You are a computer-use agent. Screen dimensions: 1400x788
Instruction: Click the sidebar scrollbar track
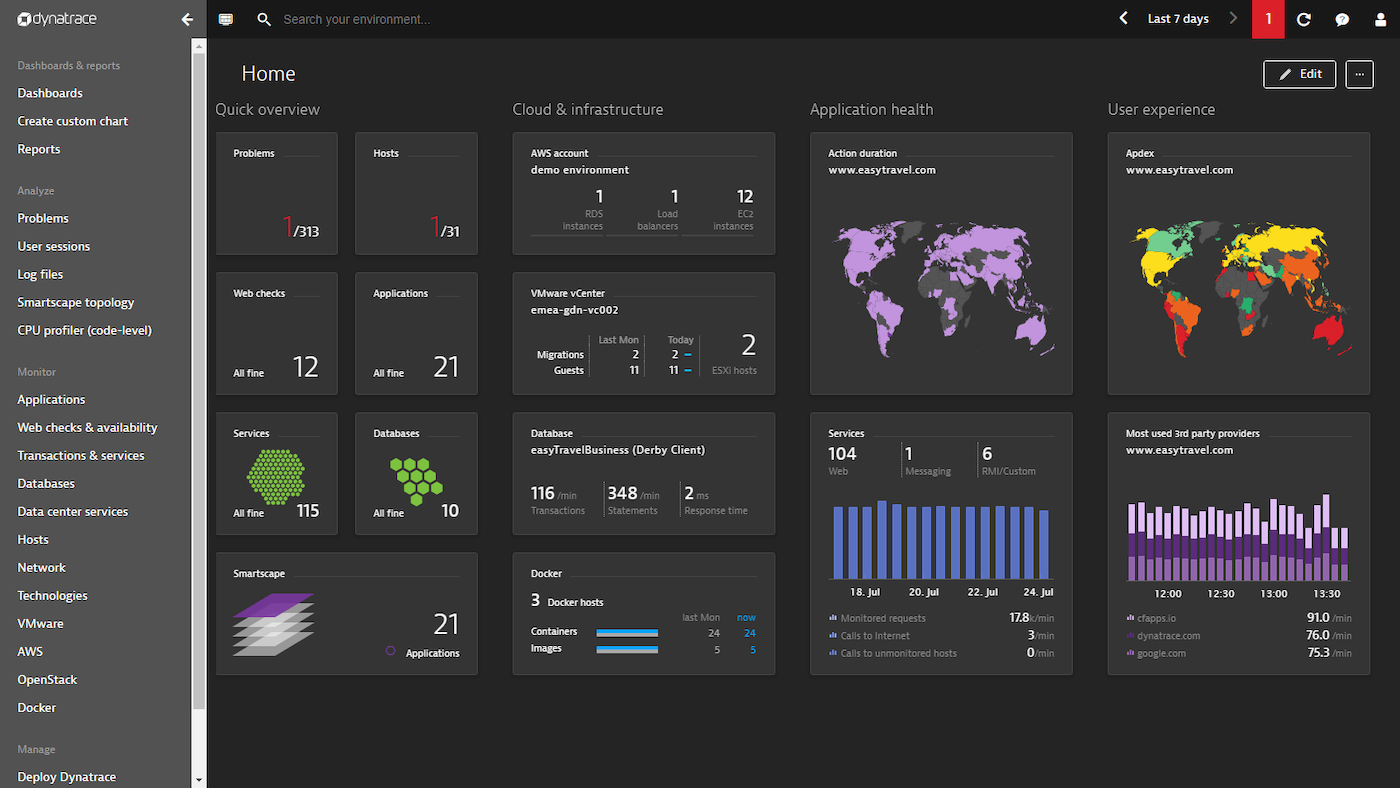click(x=199, y=400)
